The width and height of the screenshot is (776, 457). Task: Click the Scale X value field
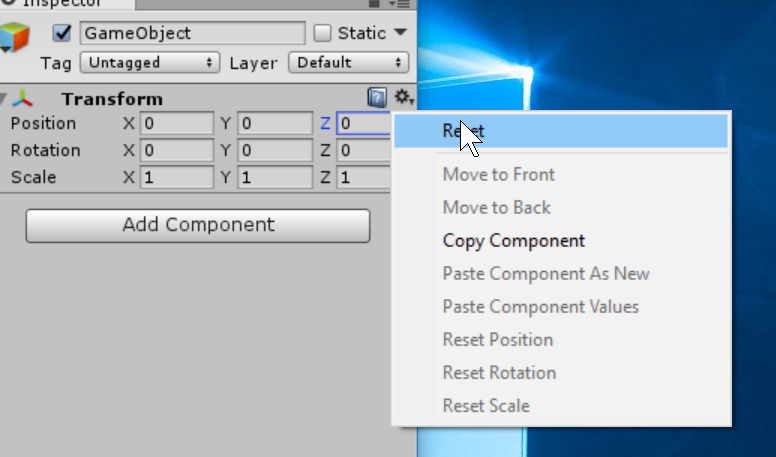(x=176, y=178)
